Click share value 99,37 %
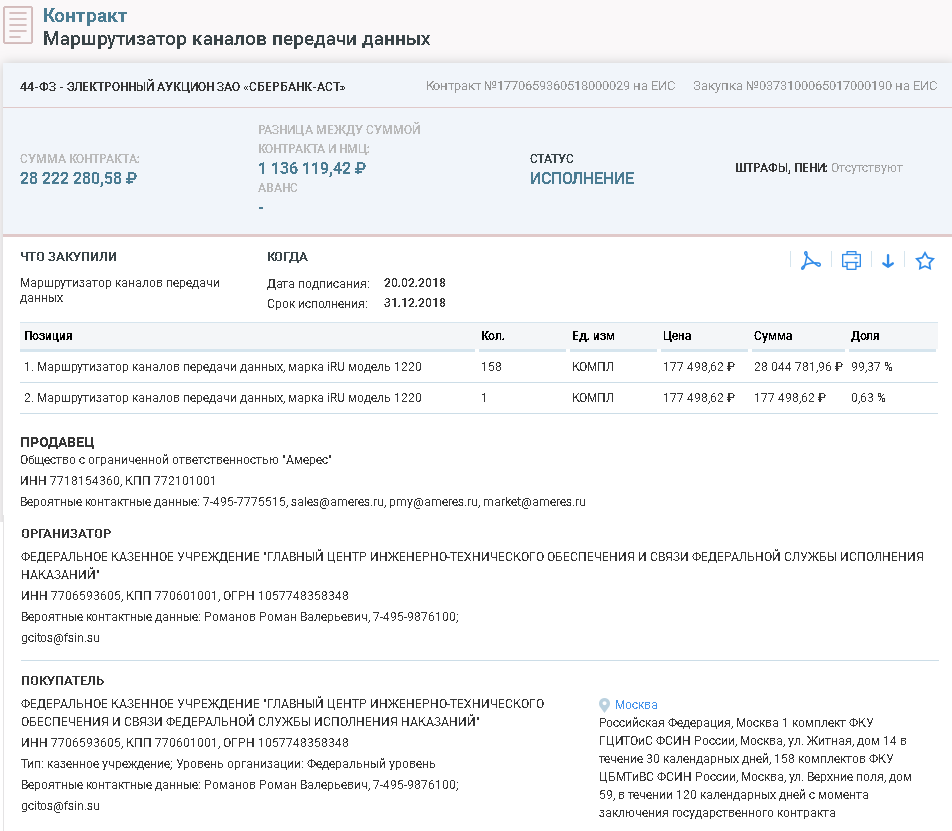 pos(872,367)
